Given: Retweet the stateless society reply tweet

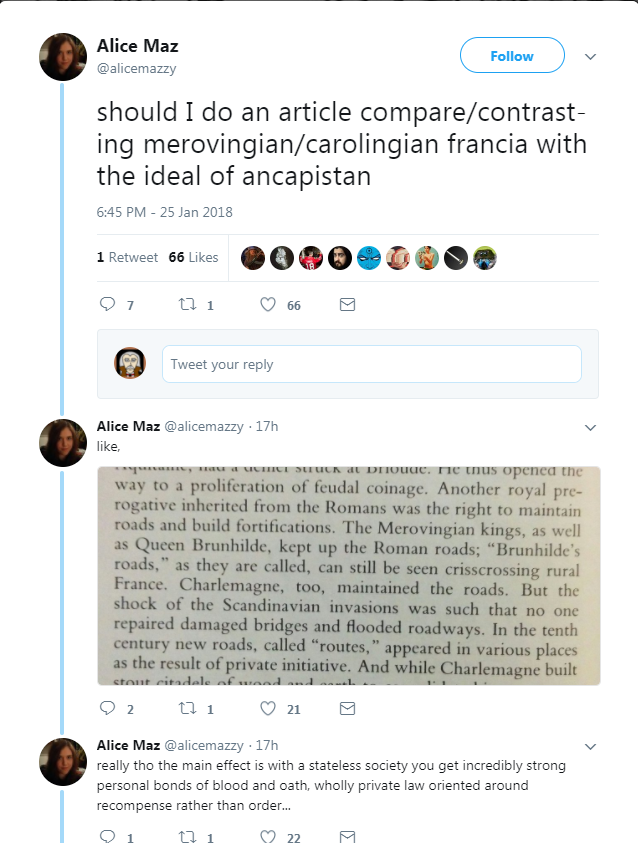Looking at the screenshot, I should coord(187,836).
